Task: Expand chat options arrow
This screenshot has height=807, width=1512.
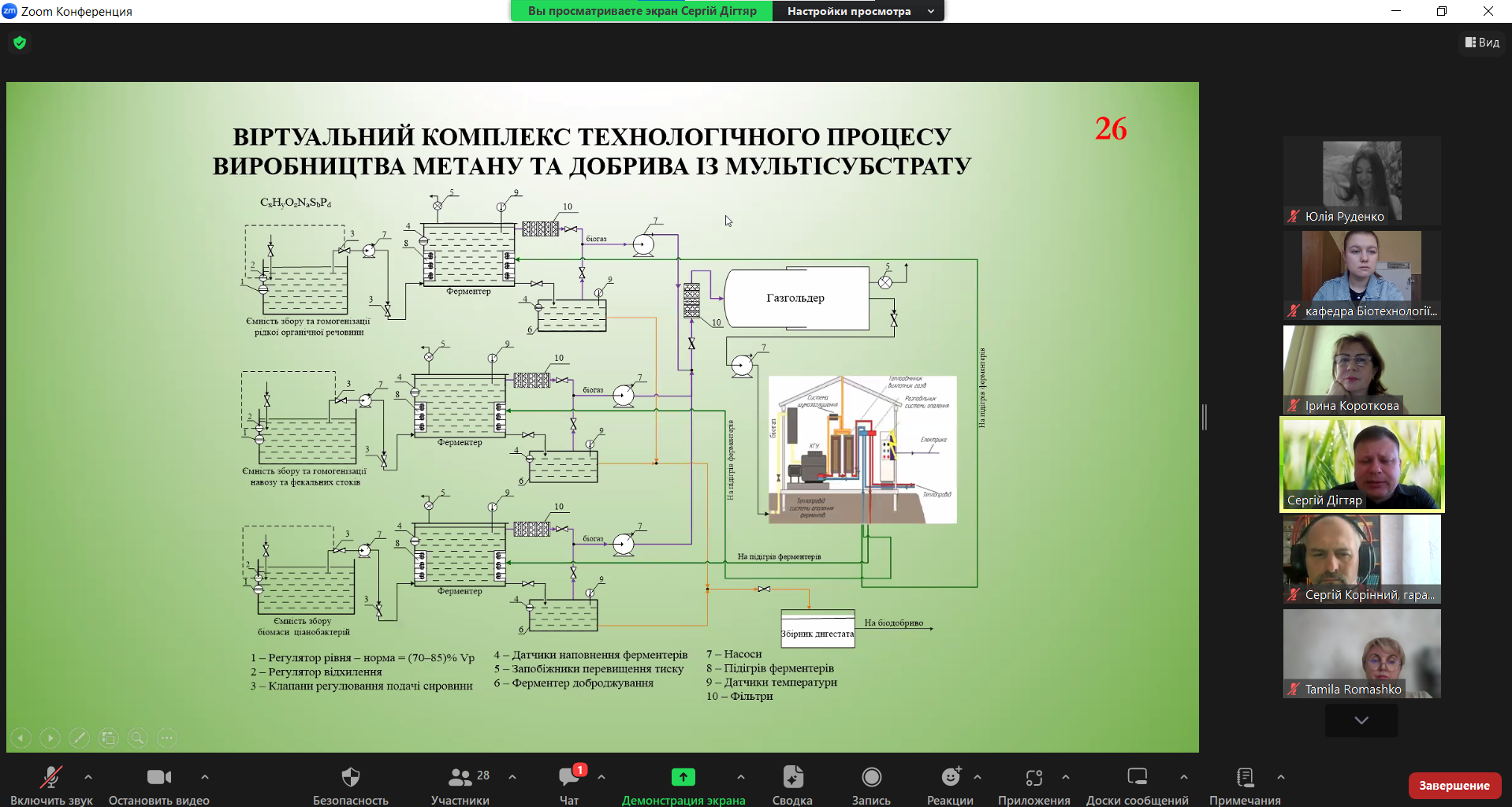Action: 601,777
